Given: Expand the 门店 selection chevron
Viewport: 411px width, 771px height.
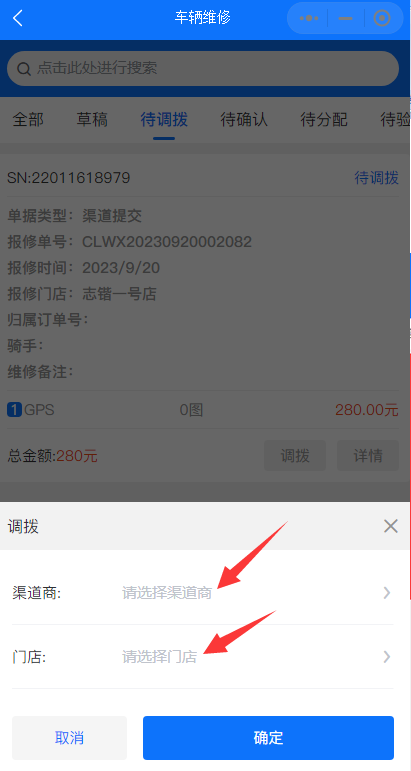Looking at the screenshot, I should 387,656.
